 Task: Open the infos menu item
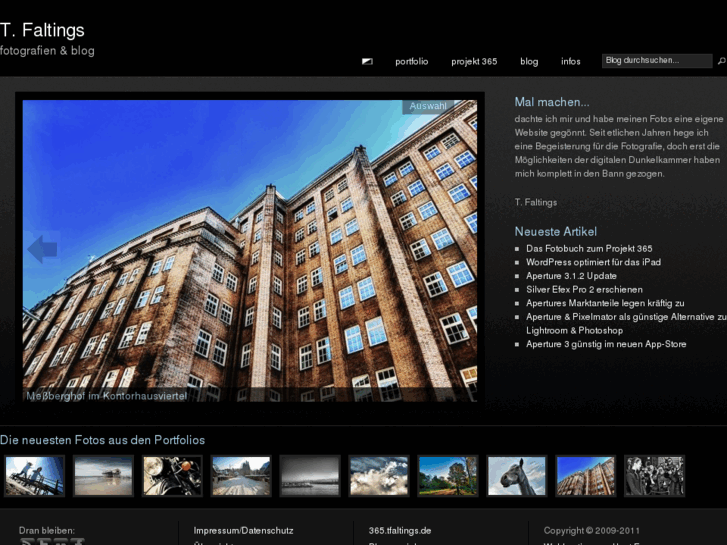(x=570, y=61)
